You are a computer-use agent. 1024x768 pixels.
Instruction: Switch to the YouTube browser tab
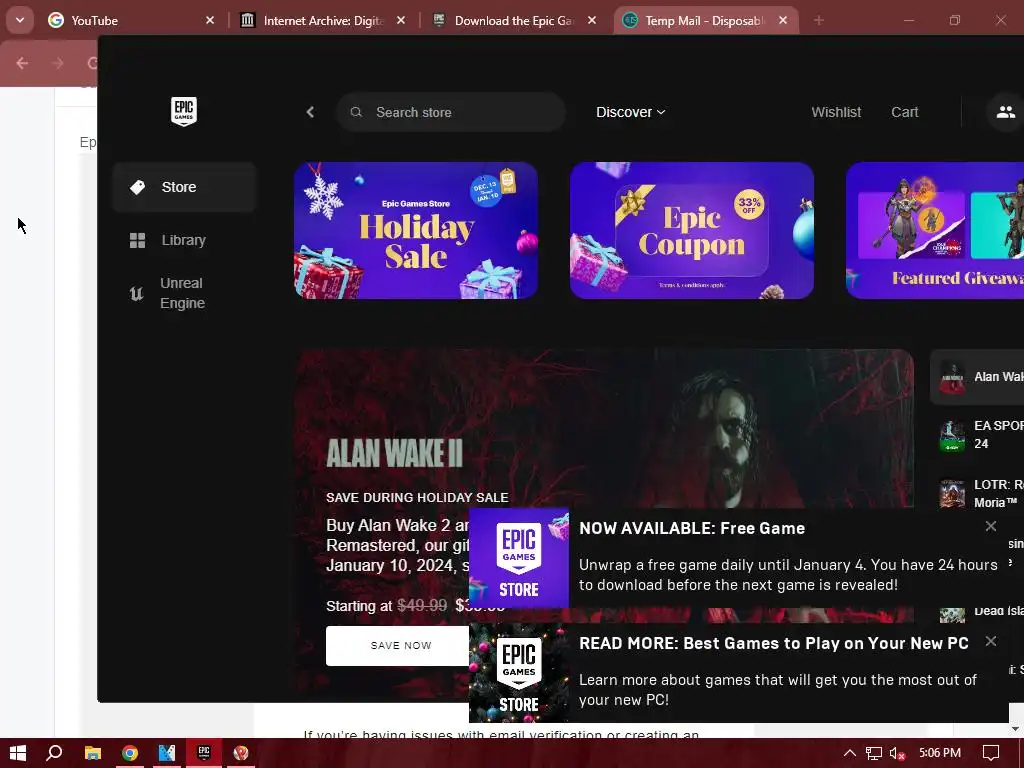[131, 21]
